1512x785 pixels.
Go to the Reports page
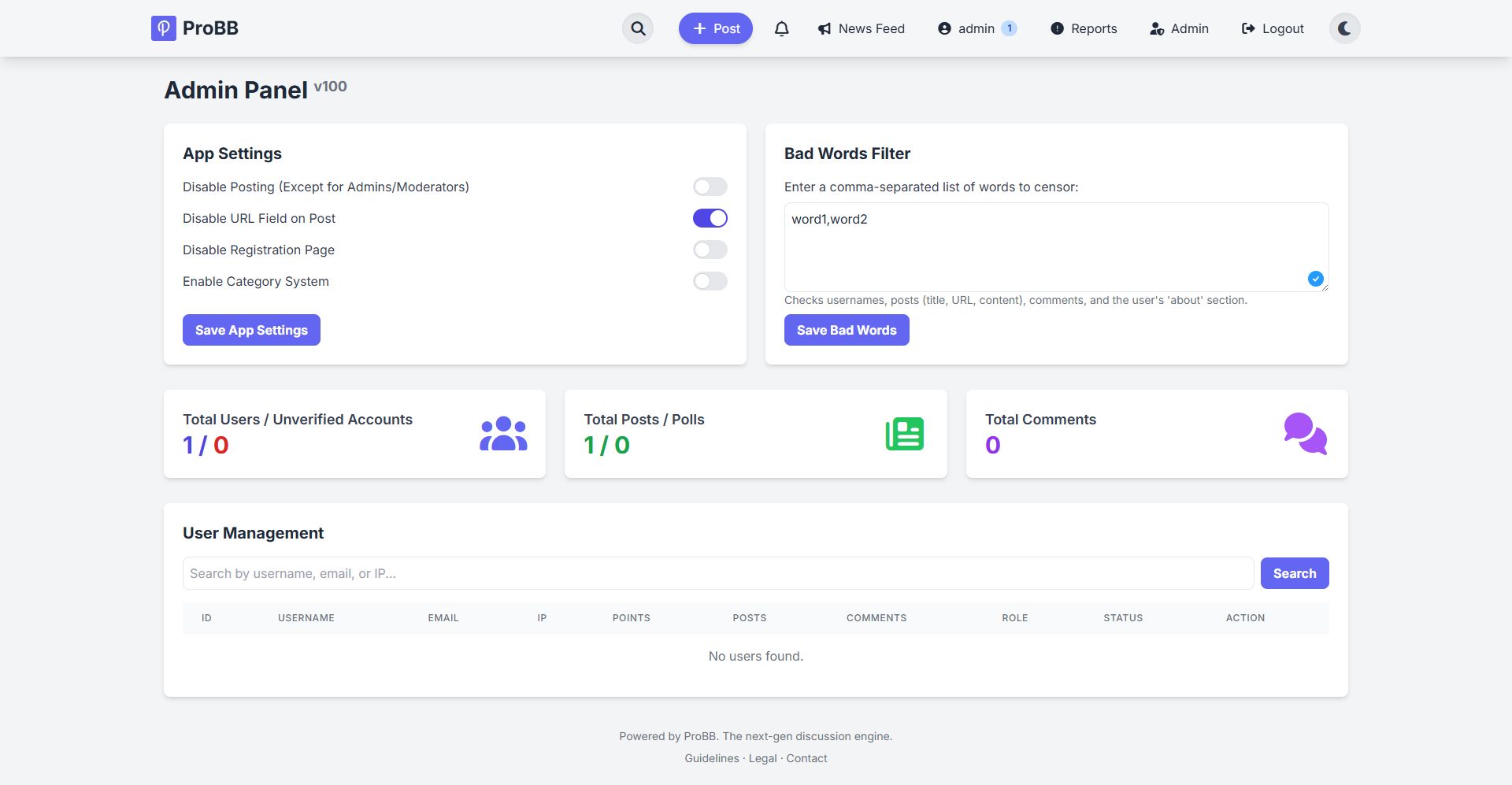1084,28
